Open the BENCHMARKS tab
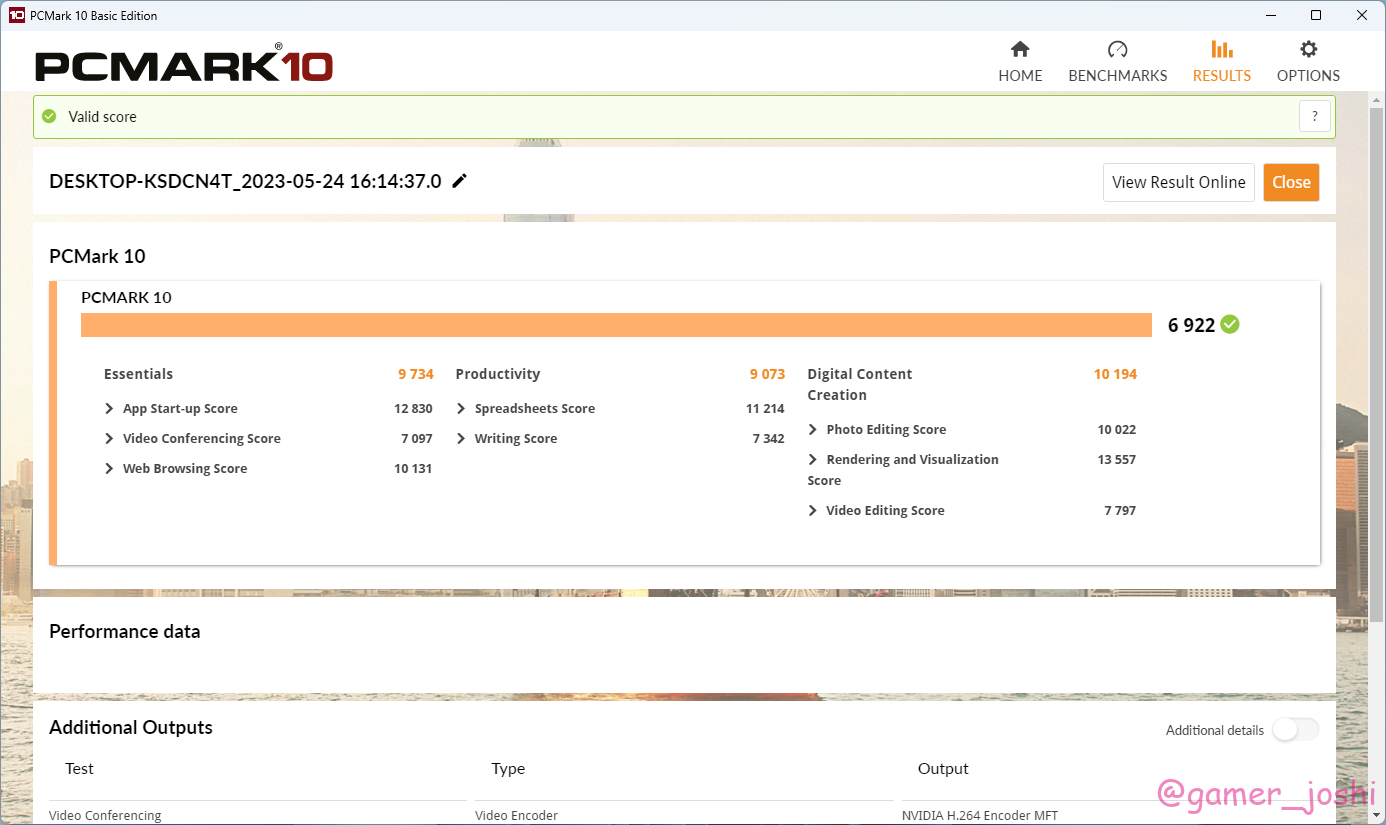 click(x=1118, y=61)
